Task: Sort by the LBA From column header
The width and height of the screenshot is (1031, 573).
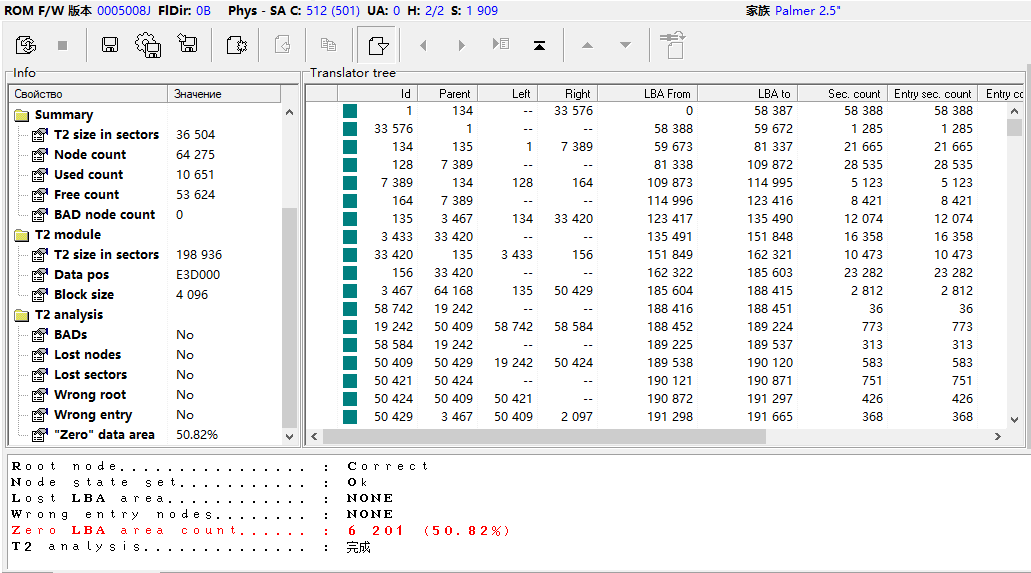Action: (648, 93)
